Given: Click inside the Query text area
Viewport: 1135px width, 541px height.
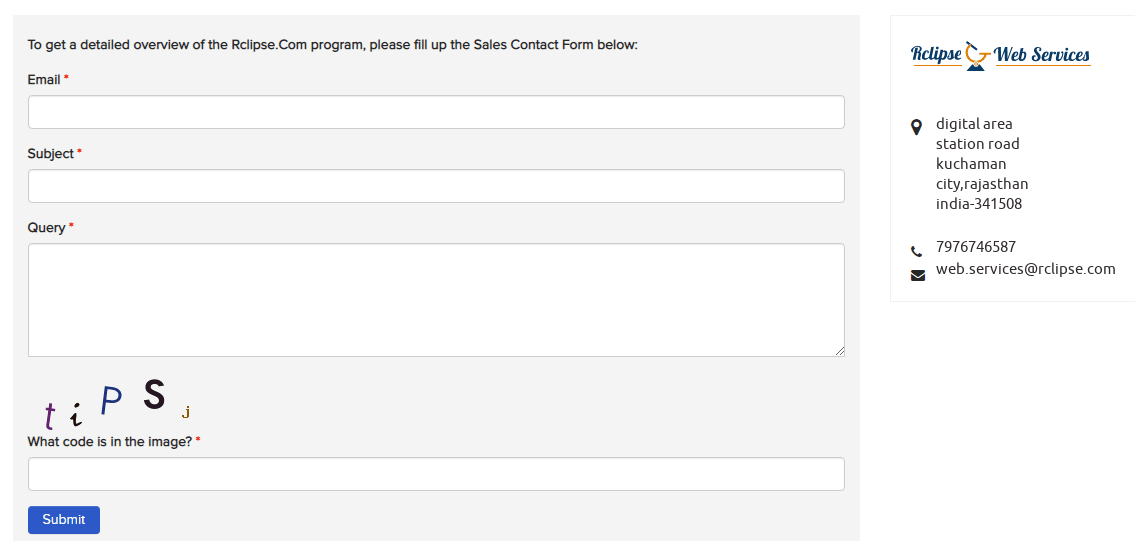Looking at the screenshot, I should point(436,300).
